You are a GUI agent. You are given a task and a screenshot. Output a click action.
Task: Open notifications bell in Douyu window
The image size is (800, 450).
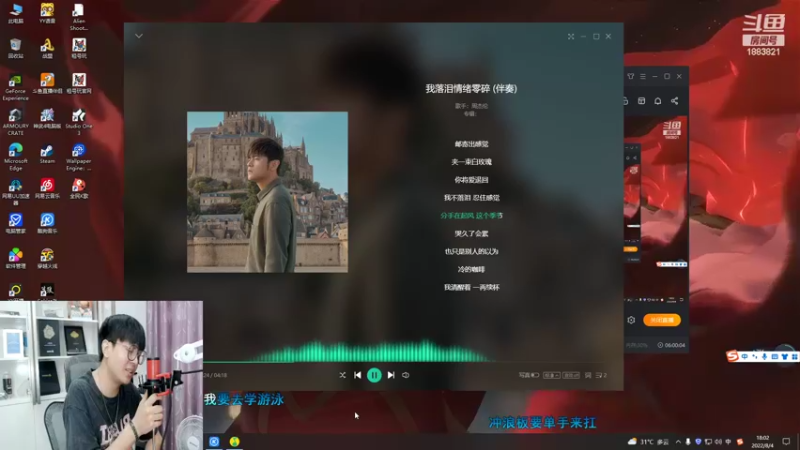(658, 101)
